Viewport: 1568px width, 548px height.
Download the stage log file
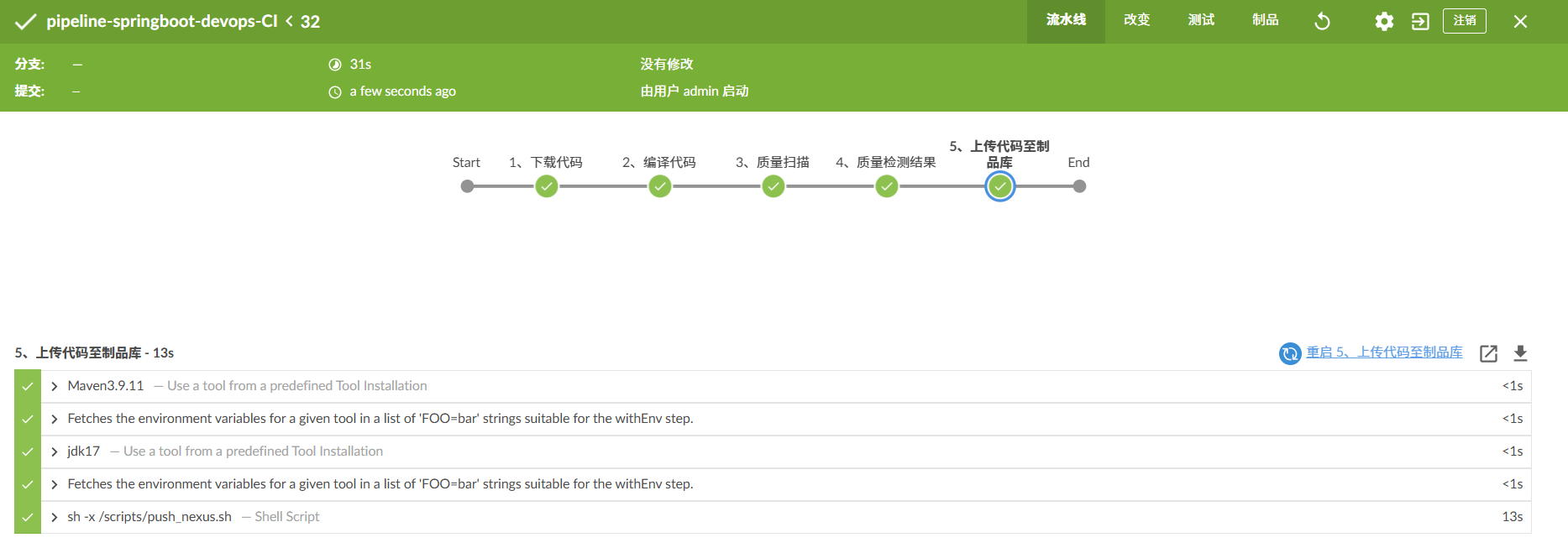1520,353
